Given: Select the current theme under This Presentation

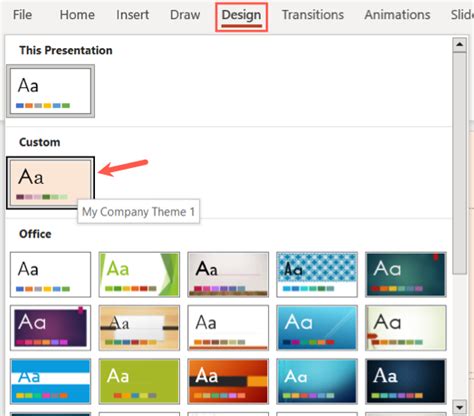Looking at the screenshot, I should coord(50,91).
